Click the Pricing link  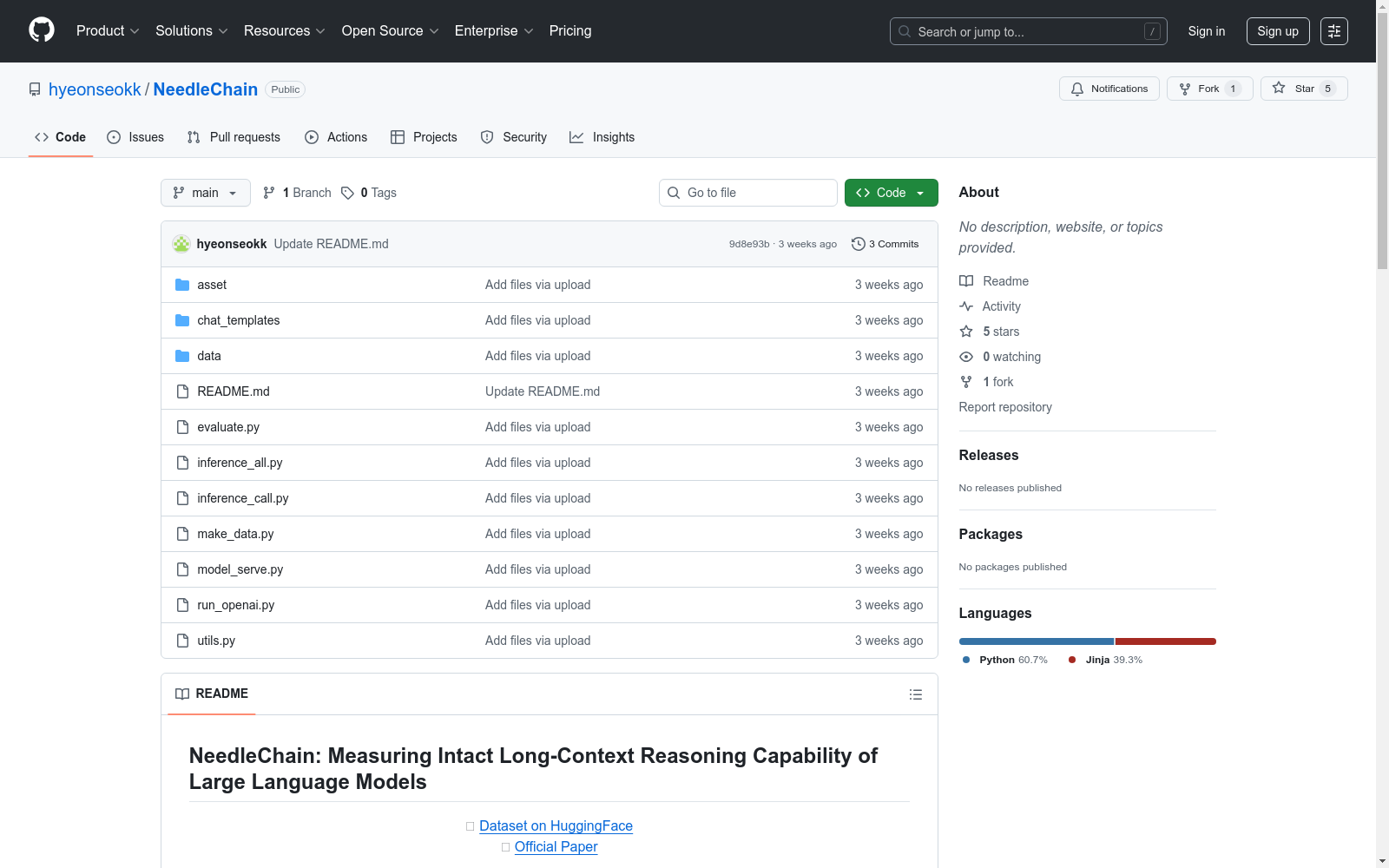click(570, 31)
